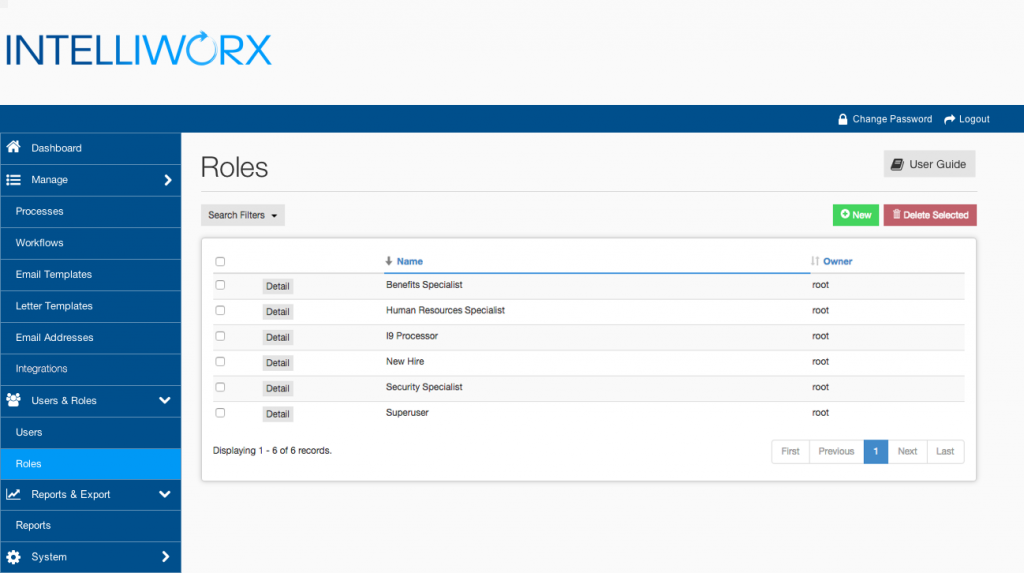Image resolution: width=1024 pixels, height=573 pixels.
Task: Expand the System menu chevron
Action: point(165,557)
